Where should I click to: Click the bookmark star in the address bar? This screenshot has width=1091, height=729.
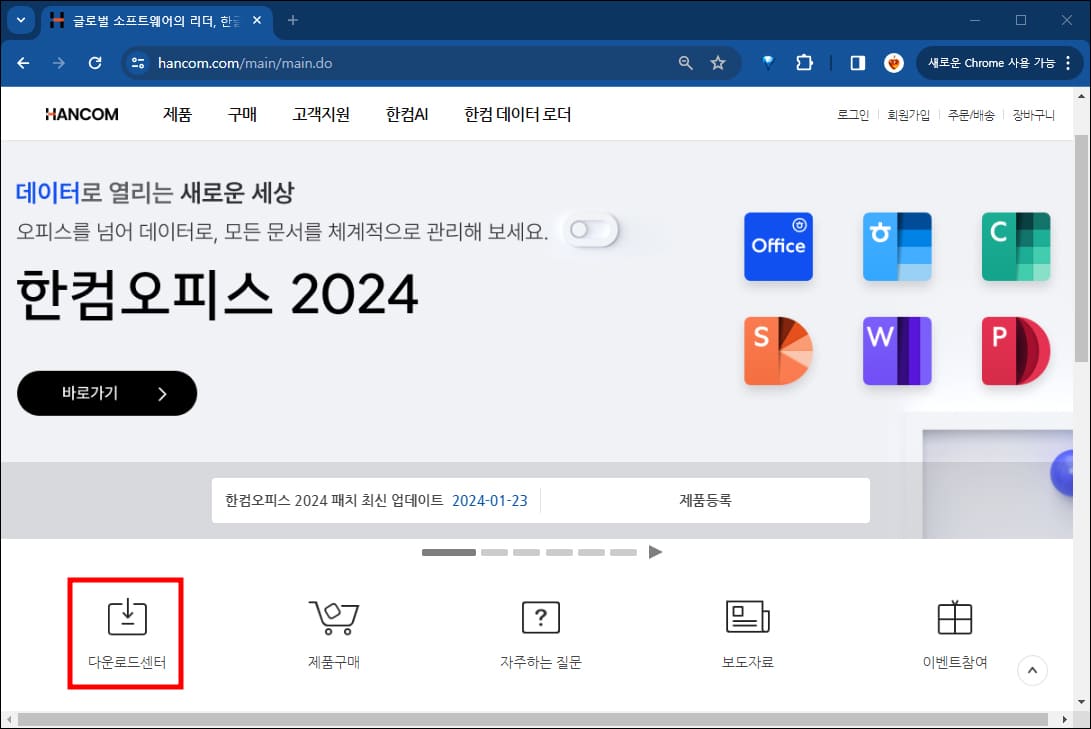click(x=717, y=62)
